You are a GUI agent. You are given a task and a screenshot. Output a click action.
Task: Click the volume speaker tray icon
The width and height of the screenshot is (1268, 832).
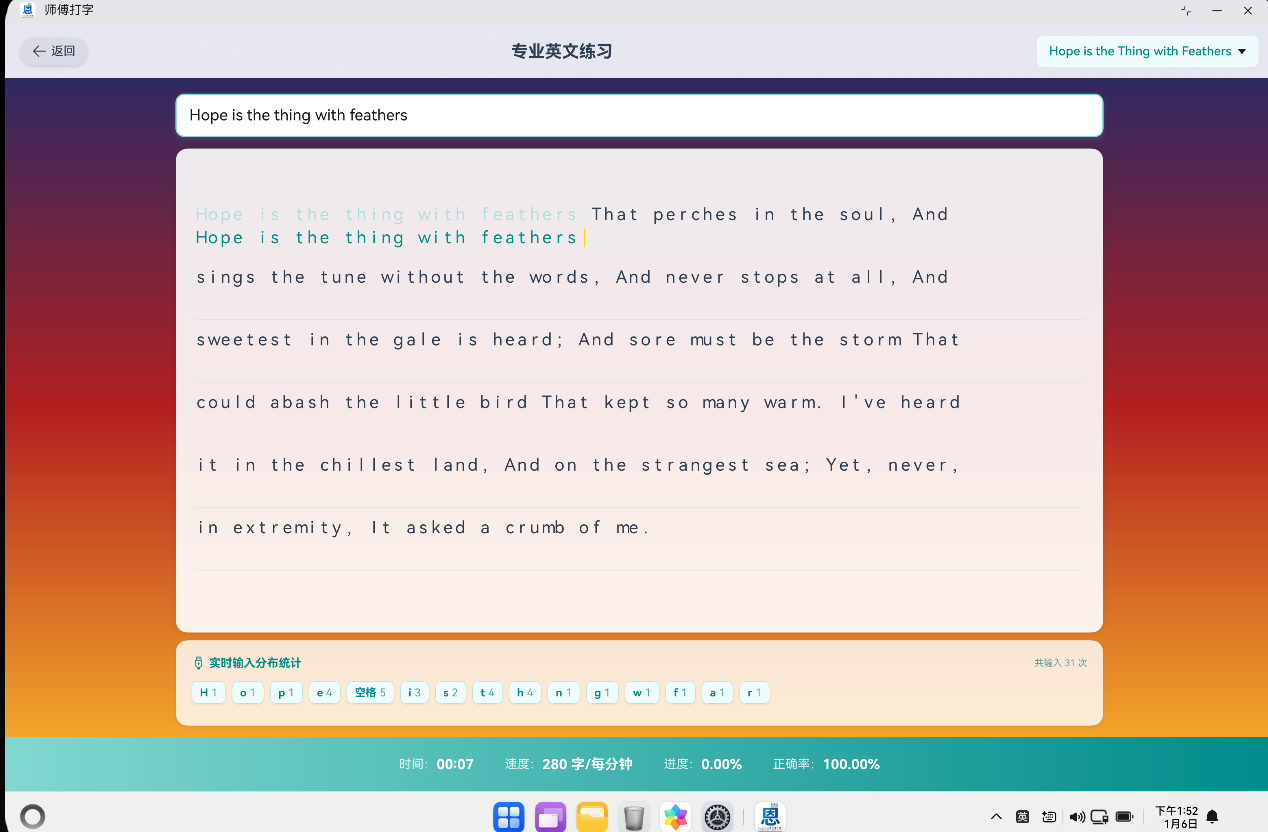click(x=1076, y=817)
